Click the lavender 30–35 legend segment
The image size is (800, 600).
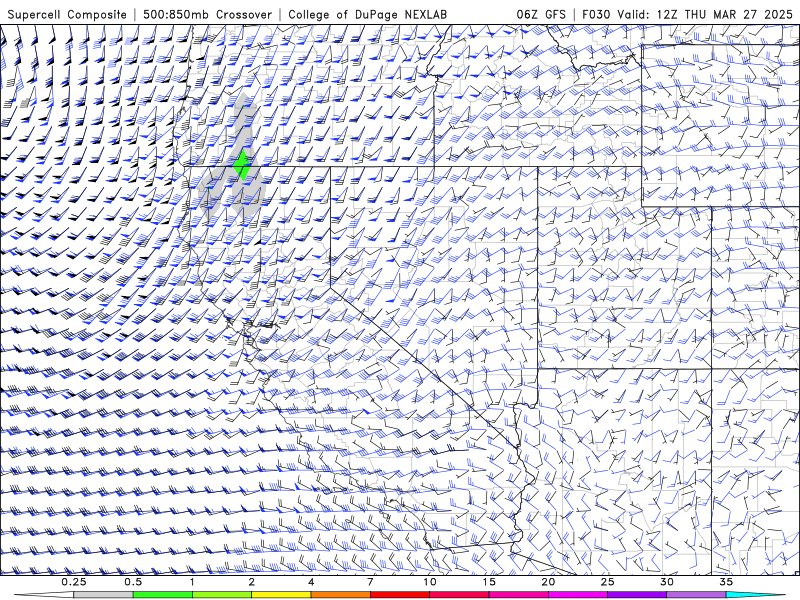(x=696, y=595)
